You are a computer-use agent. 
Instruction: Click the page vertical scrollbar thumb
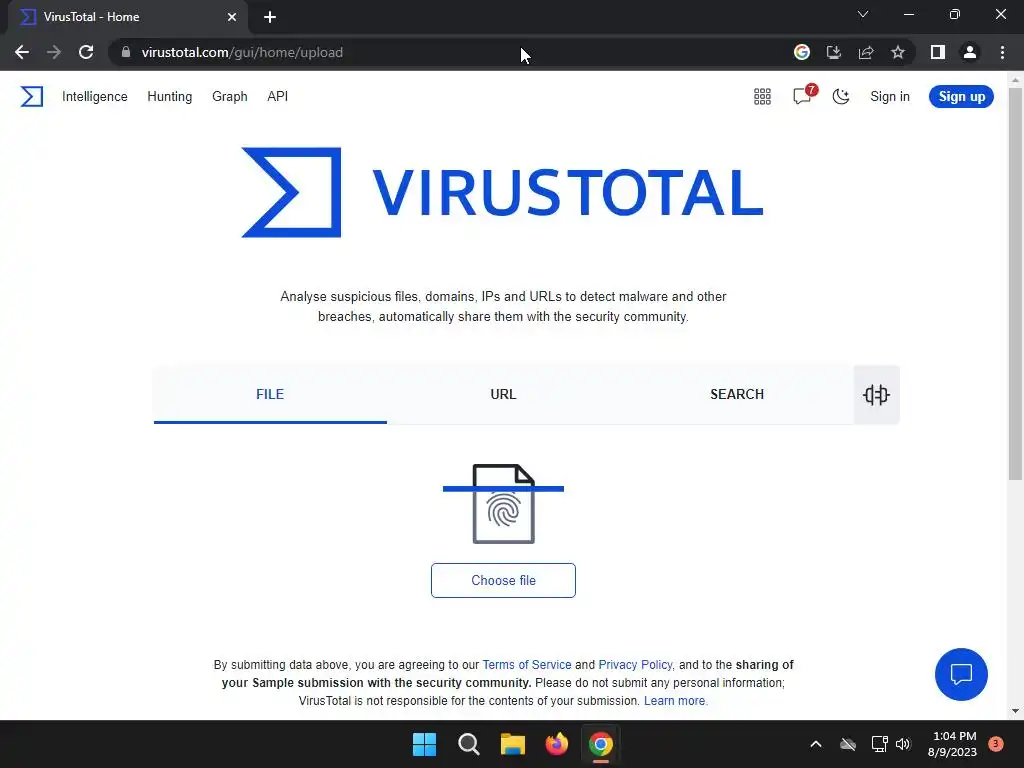[1015, 284]
